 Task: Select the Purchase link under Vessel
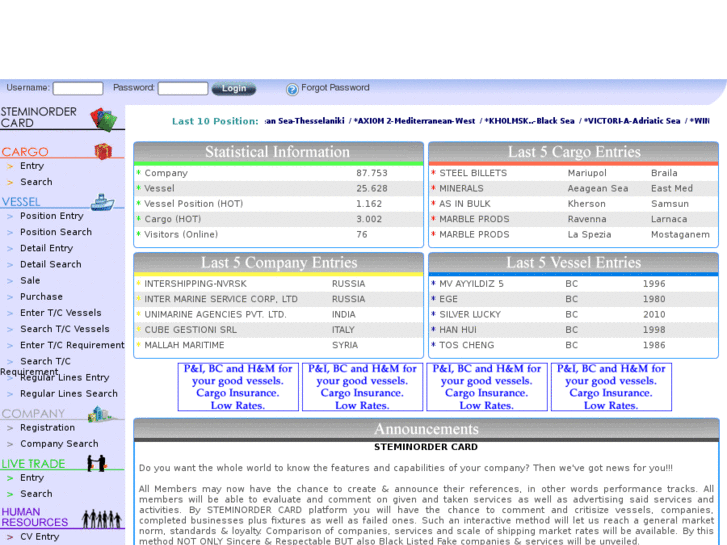[x=41, y=297]
